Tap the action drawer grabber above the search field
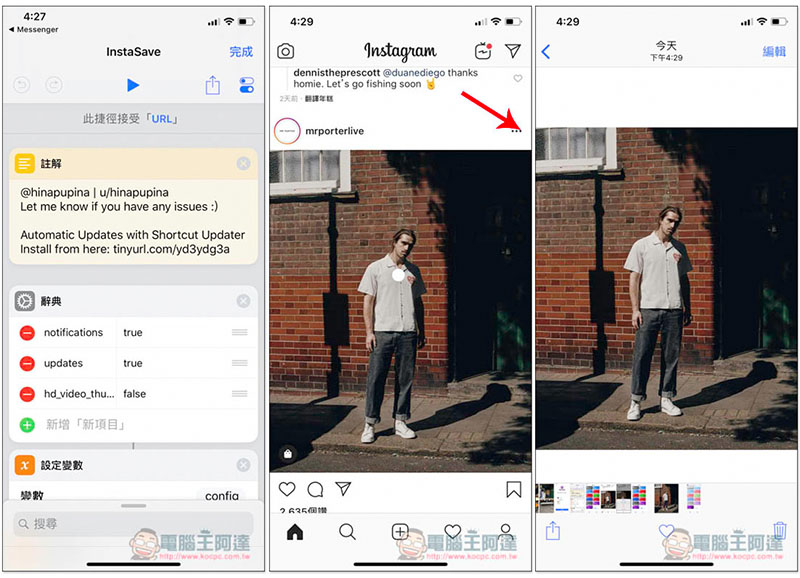800x578 pixels. [x=134, y=506]
